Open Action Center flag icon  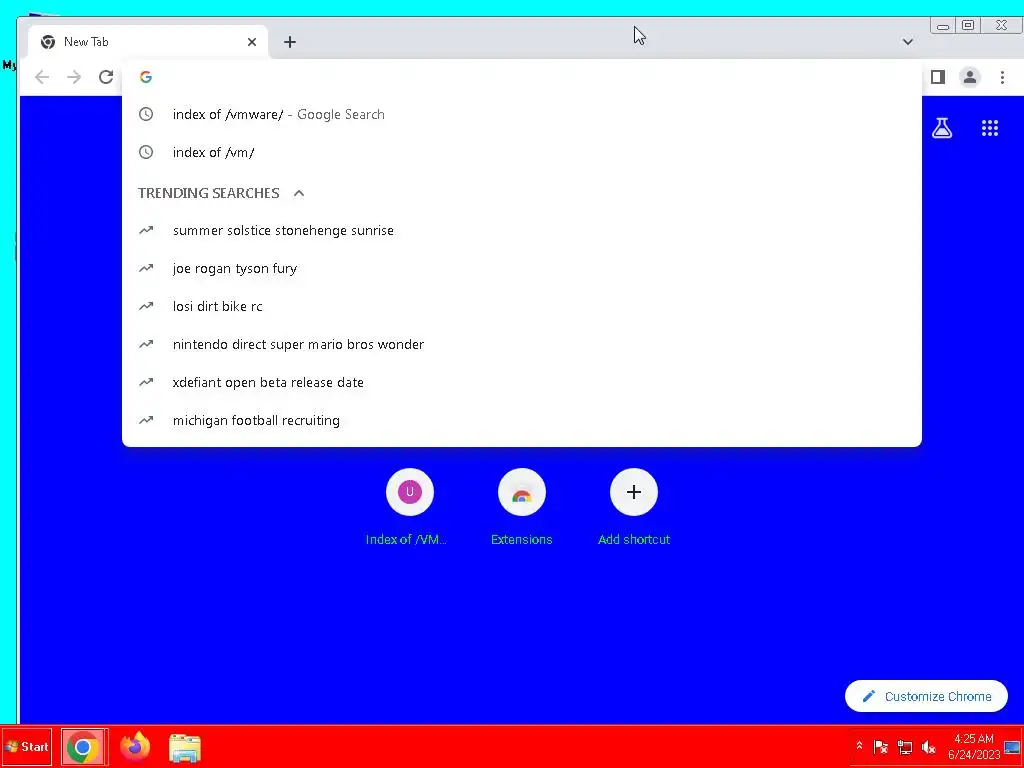(881, 747)
